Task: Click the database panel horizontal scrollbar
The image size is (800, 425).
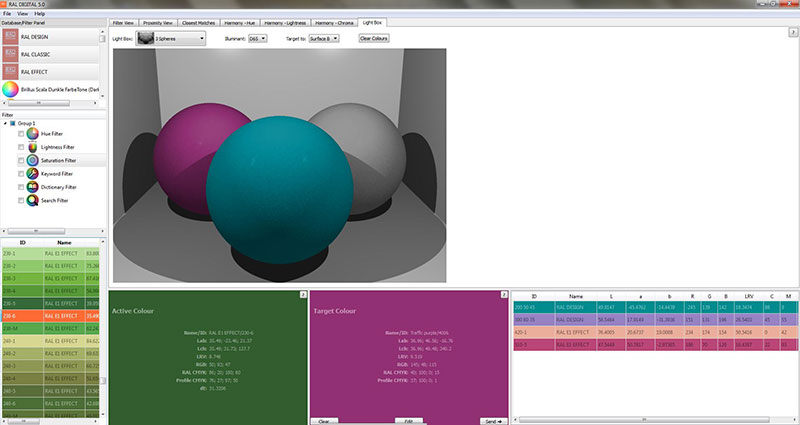Action: click(51, 103)
